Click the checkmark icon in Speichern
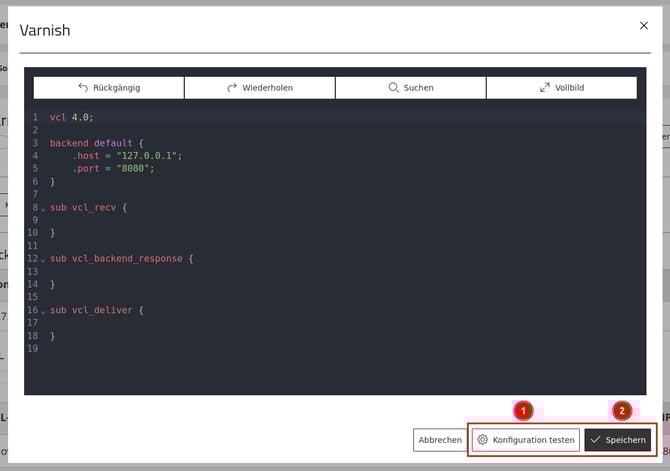The height and width of the screenshot is (471, 670). (x=596, y=440)
